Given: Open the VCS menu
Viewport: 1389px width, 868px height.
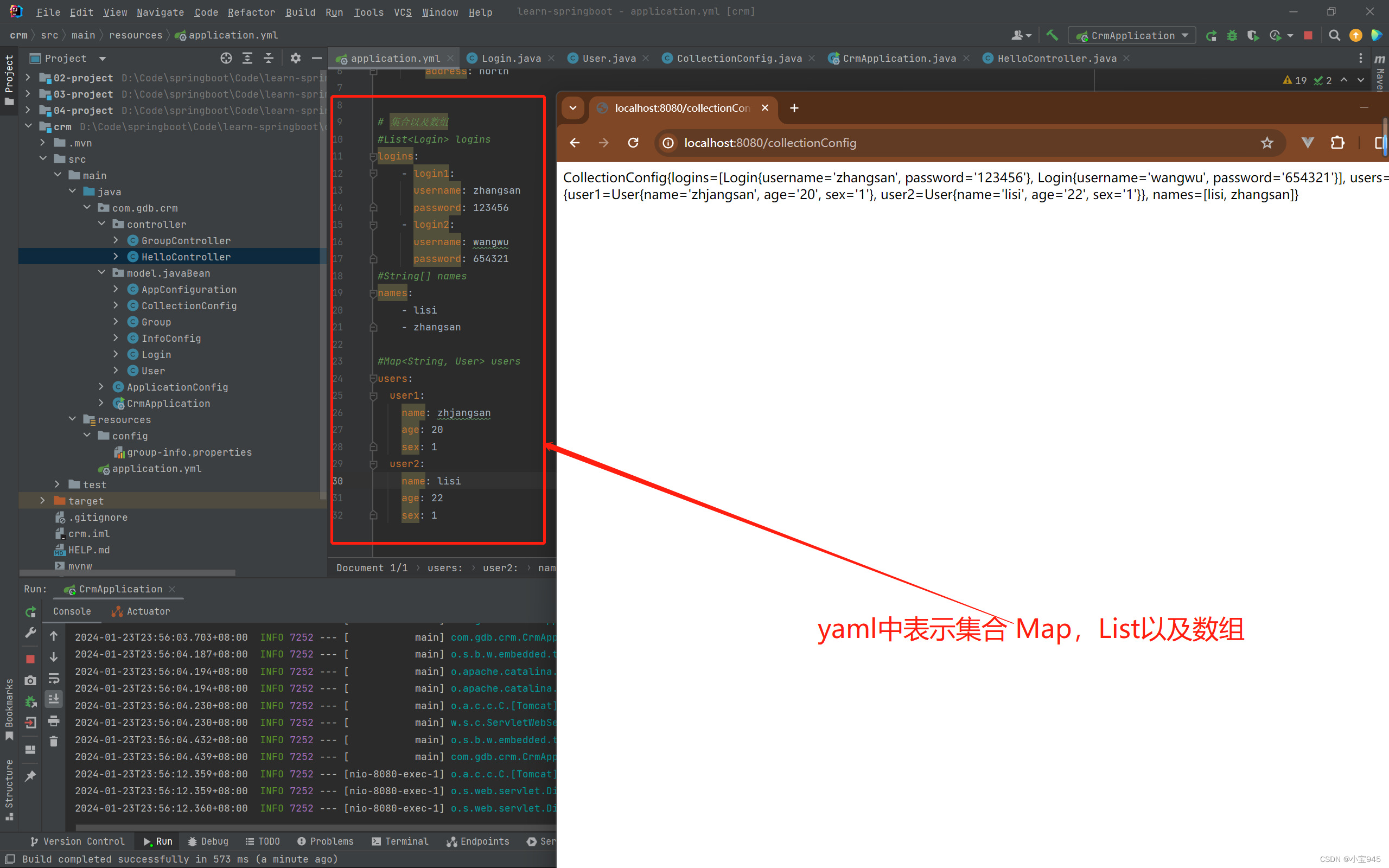Looking at the screenshot, I should tap(403, 12).
